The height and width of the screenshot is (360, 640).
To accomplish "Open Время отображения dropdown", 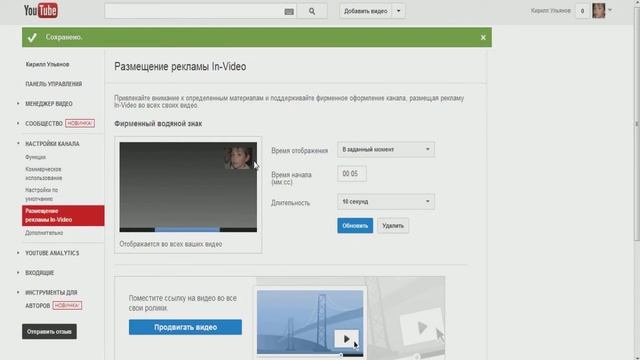I will pyautogui.click(x=386, y=149).
